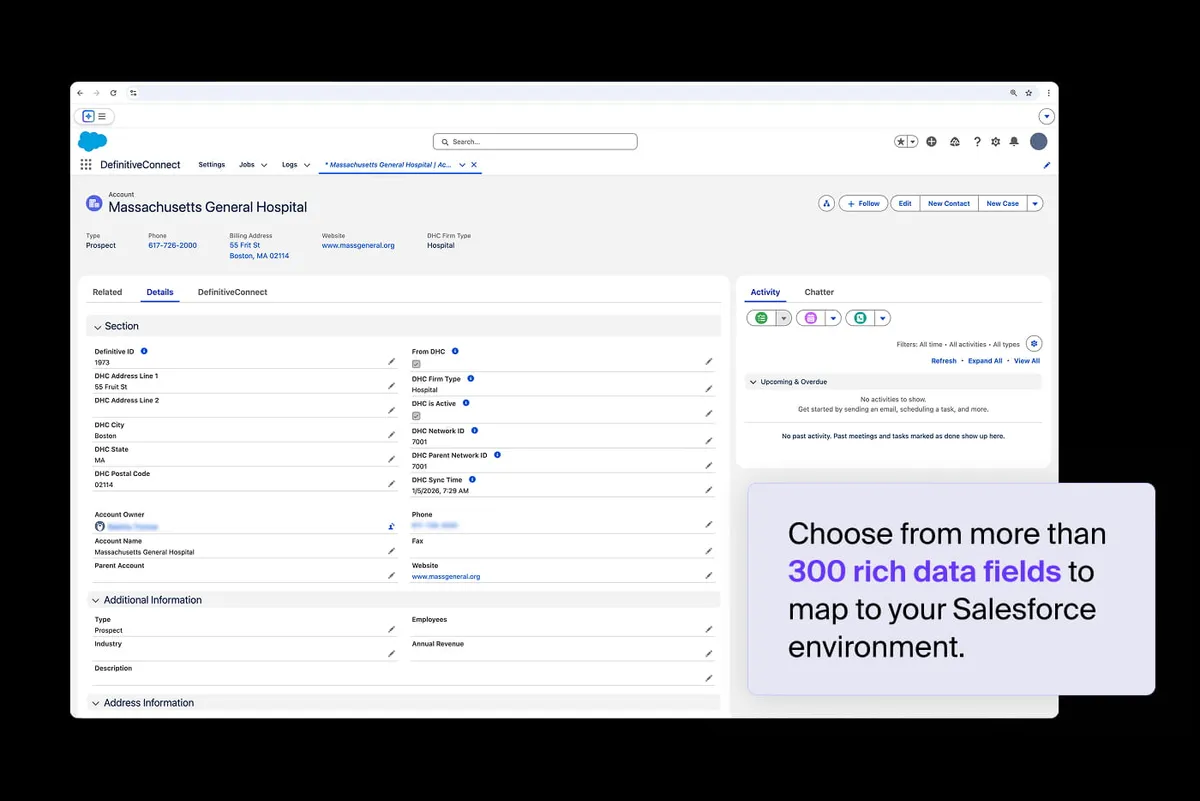Change Account Owner icon
The width and height of the screenshot is (1200, 801).
(x=391, y=526)
